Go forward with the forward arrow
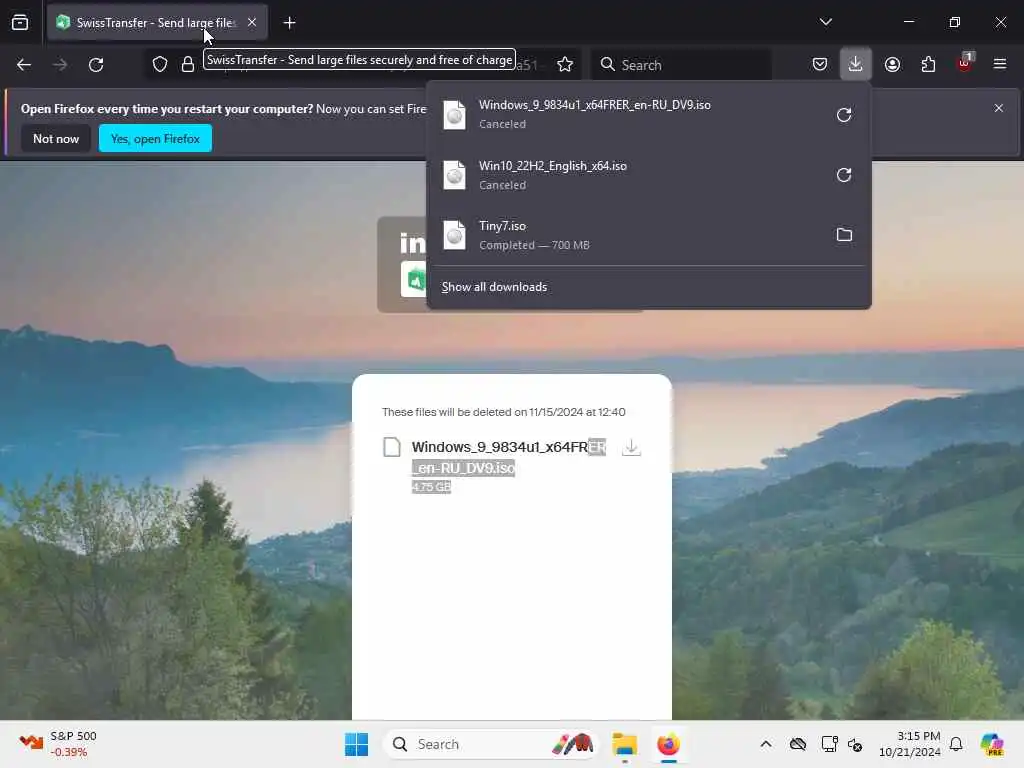 pyautogui.click(x=59, y=65)
